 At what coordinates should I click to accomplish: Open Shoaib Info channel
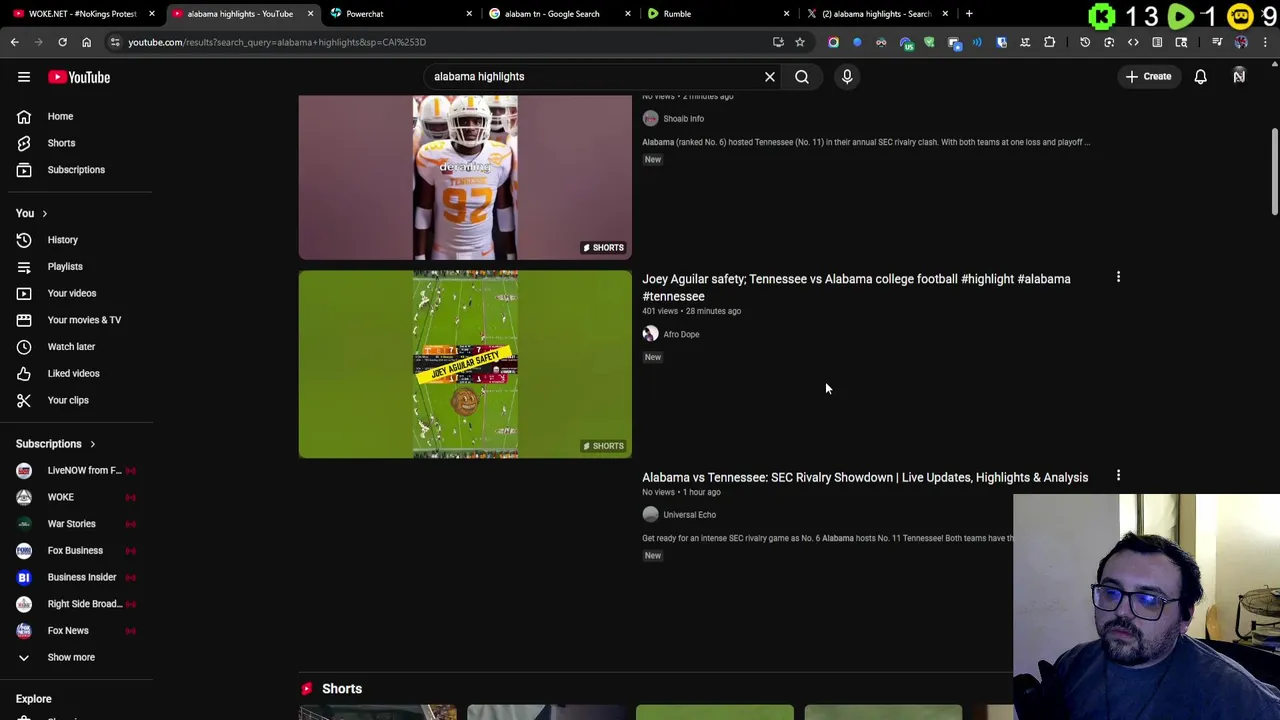point(683,118)
